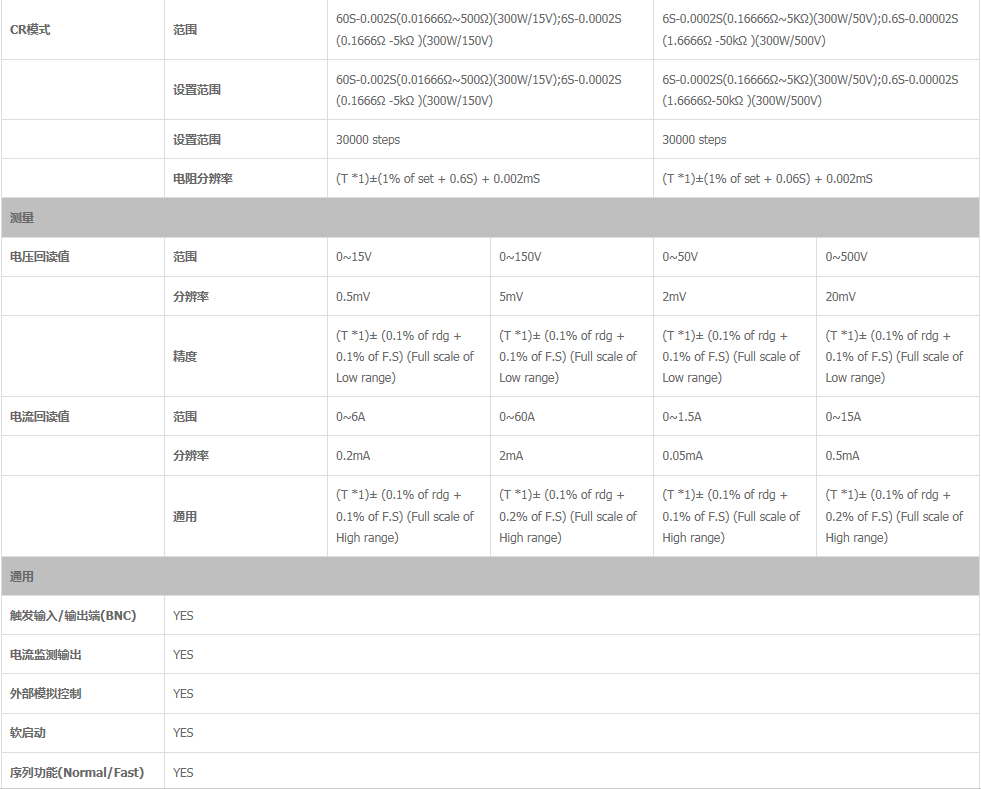This screenshot has width=981, height=789.
Task: Select the 测量 gray section header
Action: pos(490,217)
